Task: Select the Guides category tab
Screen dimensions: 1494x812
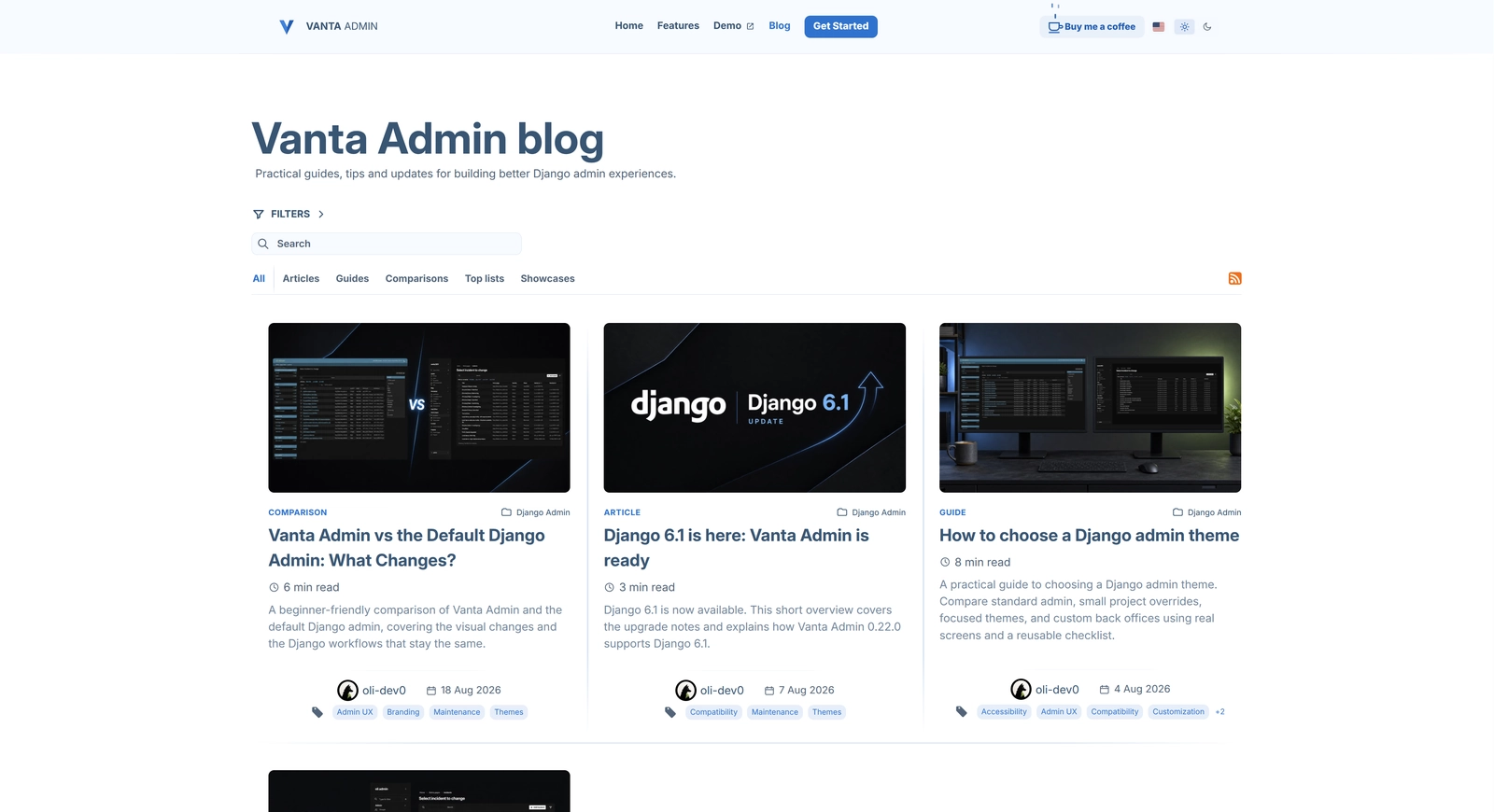Action: click(x=352, y=279)
